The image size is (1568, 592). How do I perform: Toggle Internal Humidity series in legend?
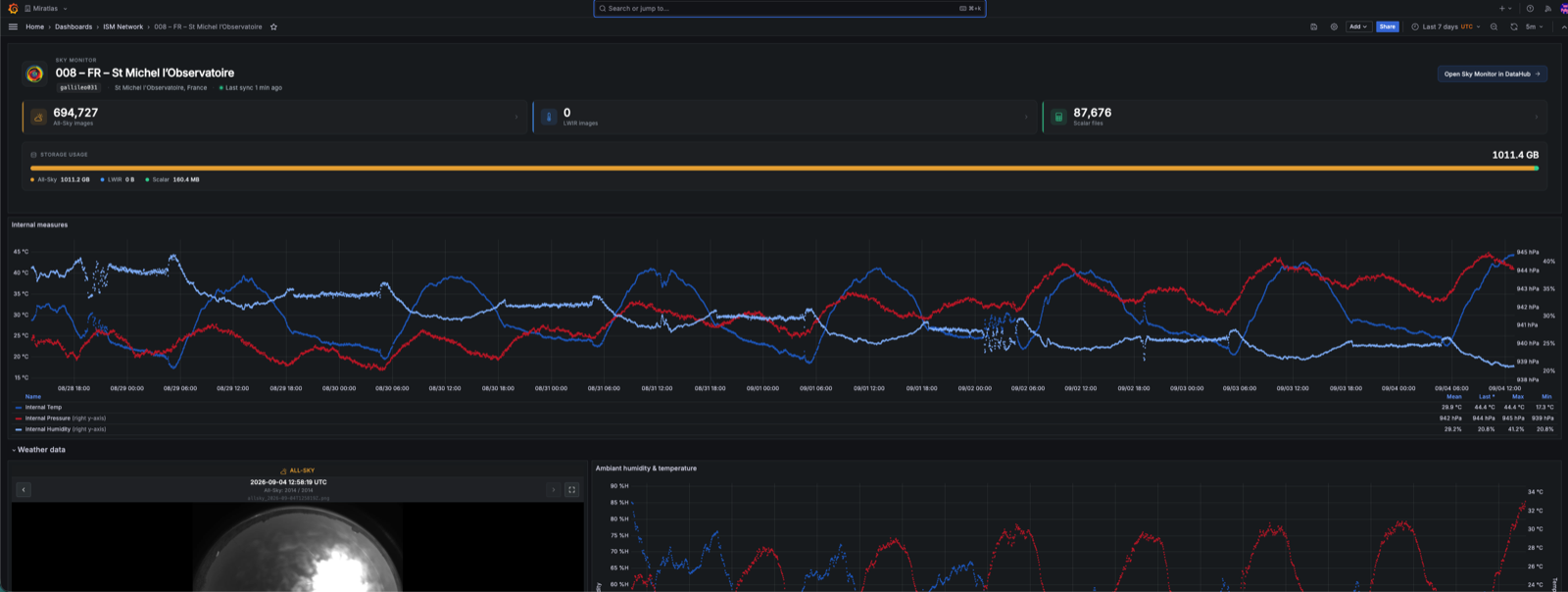[65, 429]
